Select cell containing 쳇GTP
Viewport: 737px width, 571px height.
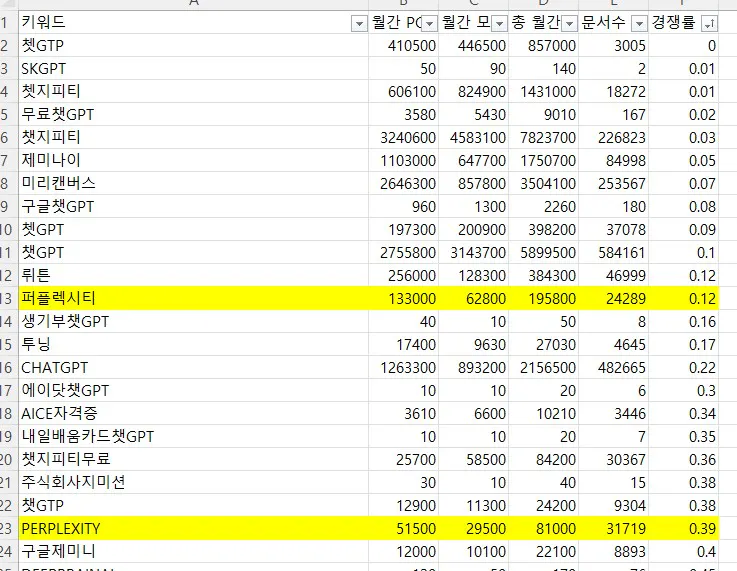click(x=193, y=46)
